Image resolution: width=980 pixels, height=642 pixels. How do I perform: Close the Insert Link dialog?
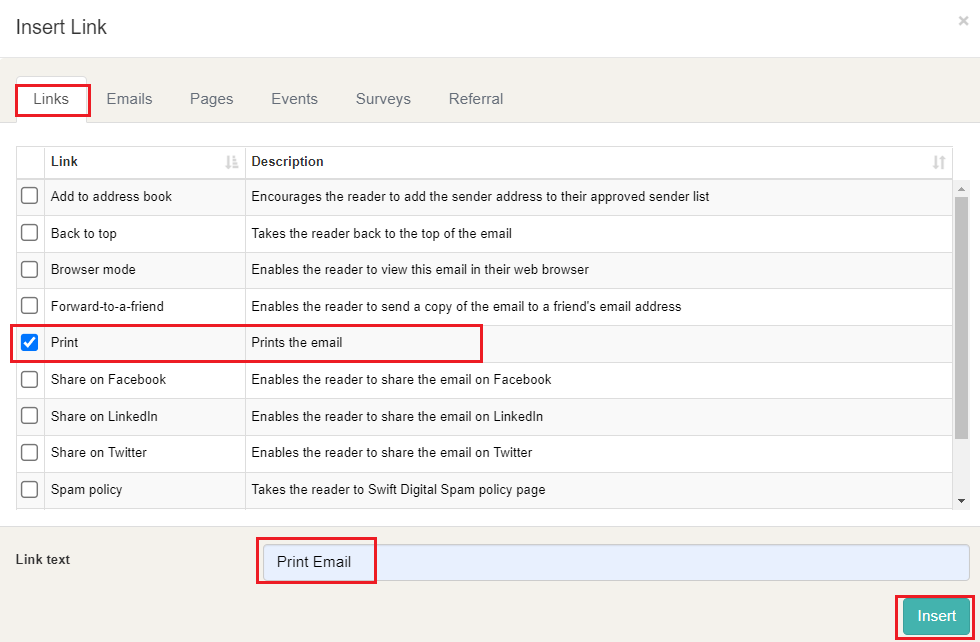[x=963, y=21]
